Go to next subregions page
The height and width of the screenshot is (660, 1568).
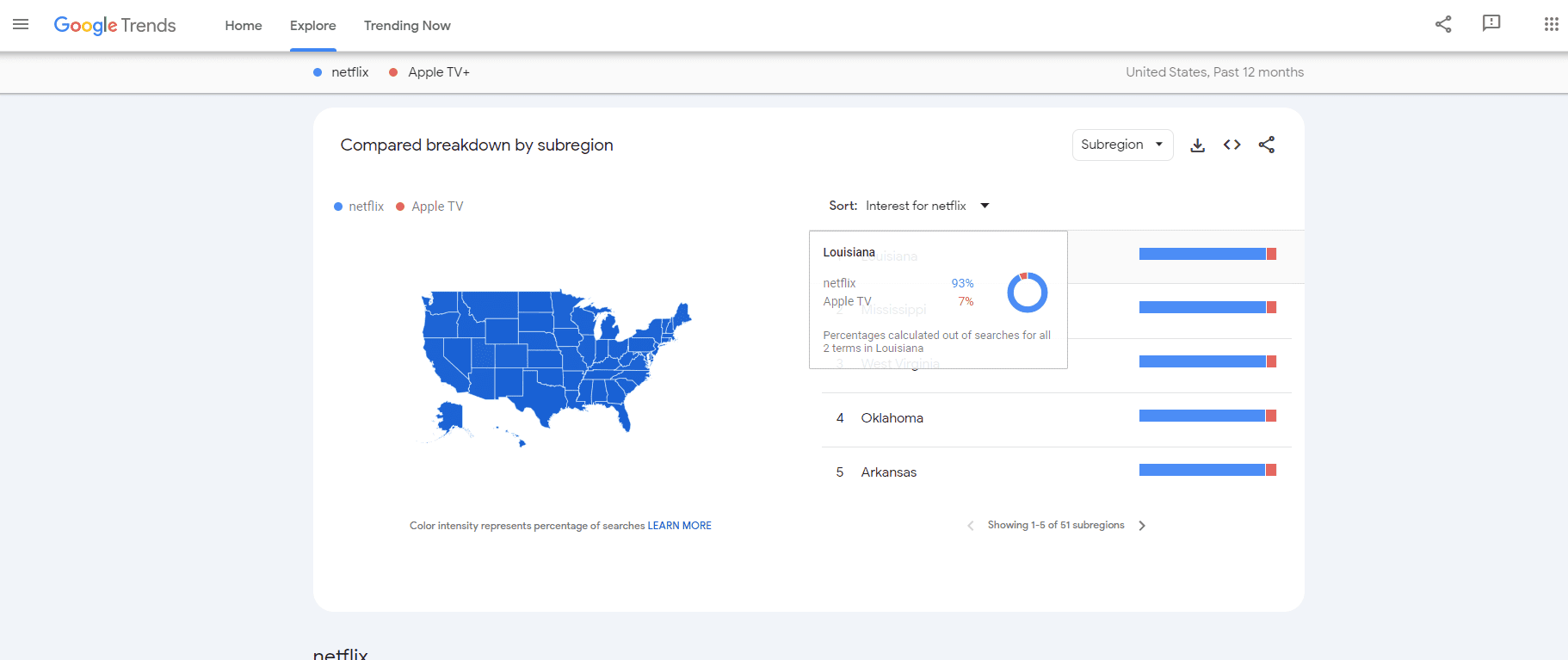[x=1142, y=526]
